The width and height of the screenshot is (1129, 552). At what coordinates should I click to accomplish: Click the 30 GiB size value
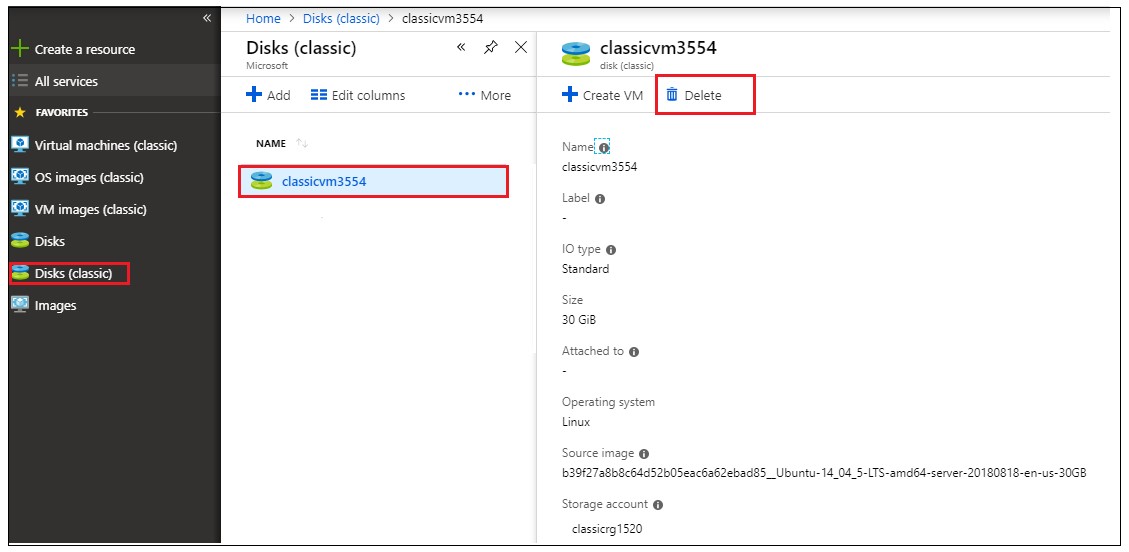click(x=579, y=320)
